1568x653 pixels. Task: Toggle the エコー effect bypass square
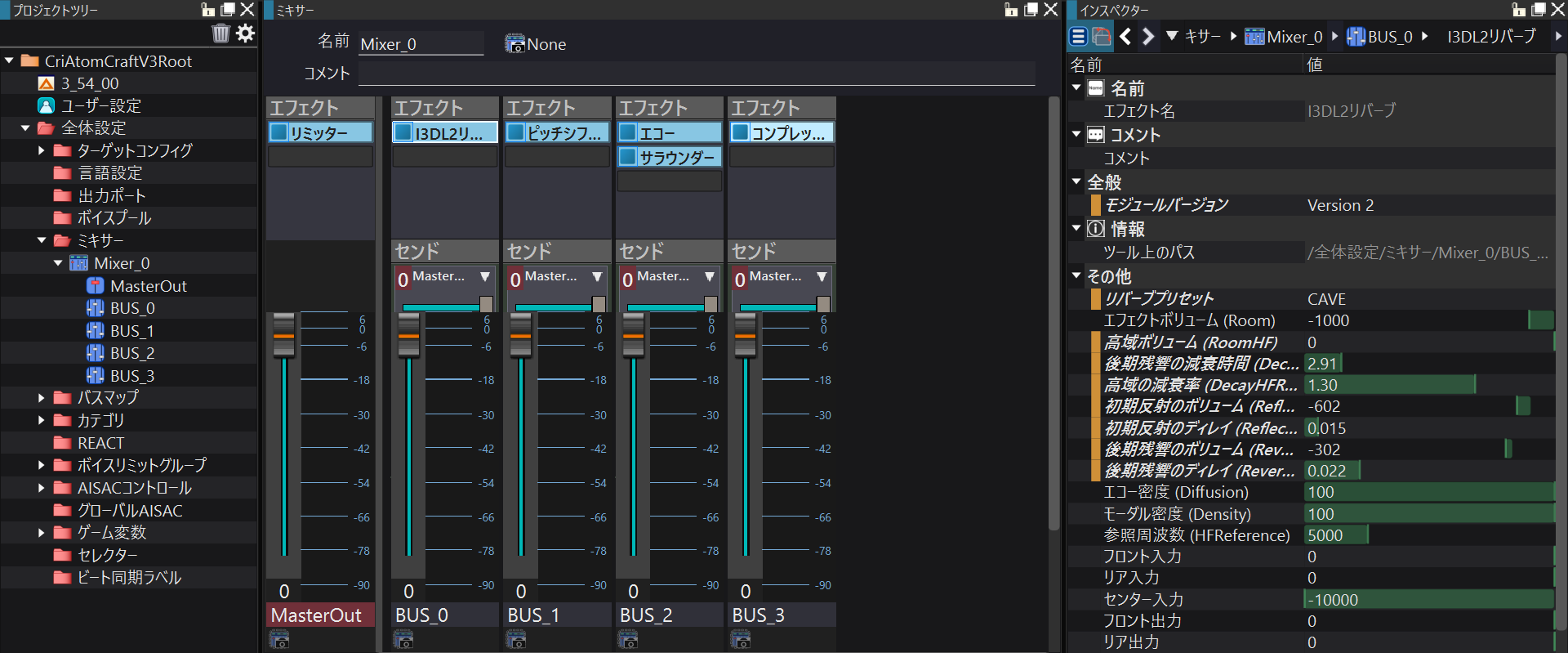tap(628, 132)
